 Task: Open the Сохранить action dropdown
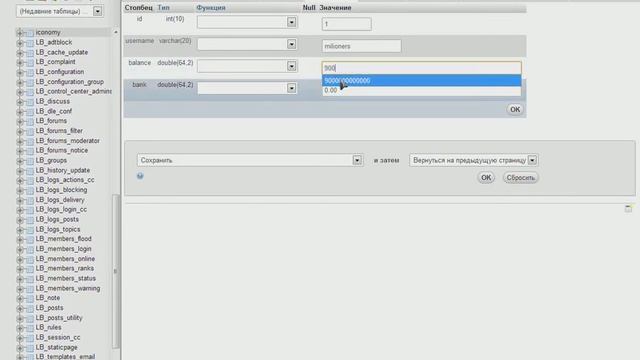250,160
